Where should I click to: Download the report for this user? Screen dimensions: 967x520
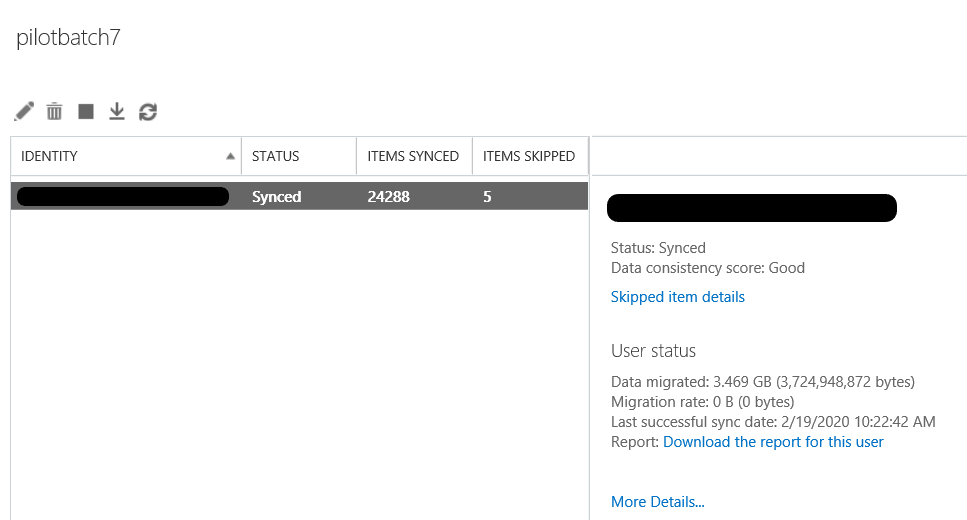773,442
